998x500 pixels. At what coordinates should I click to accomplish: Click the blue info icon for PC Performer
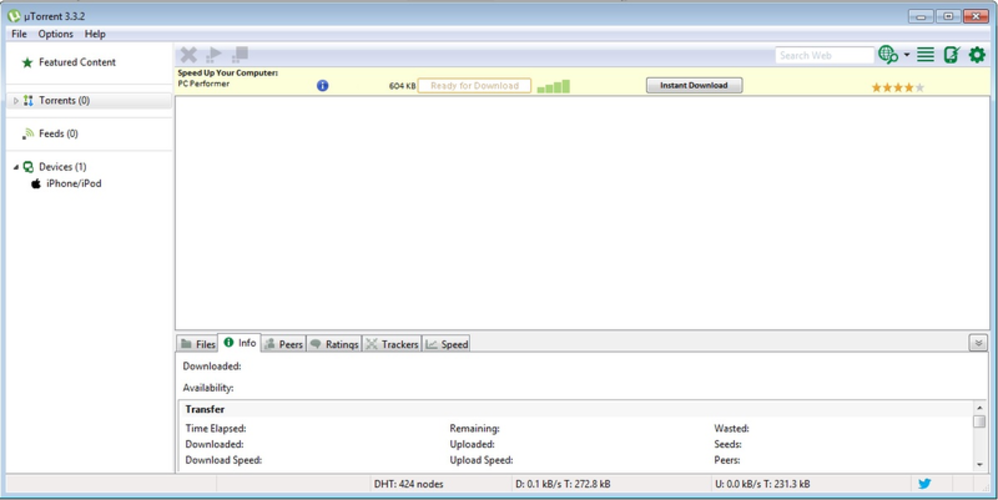click(323, 85)
